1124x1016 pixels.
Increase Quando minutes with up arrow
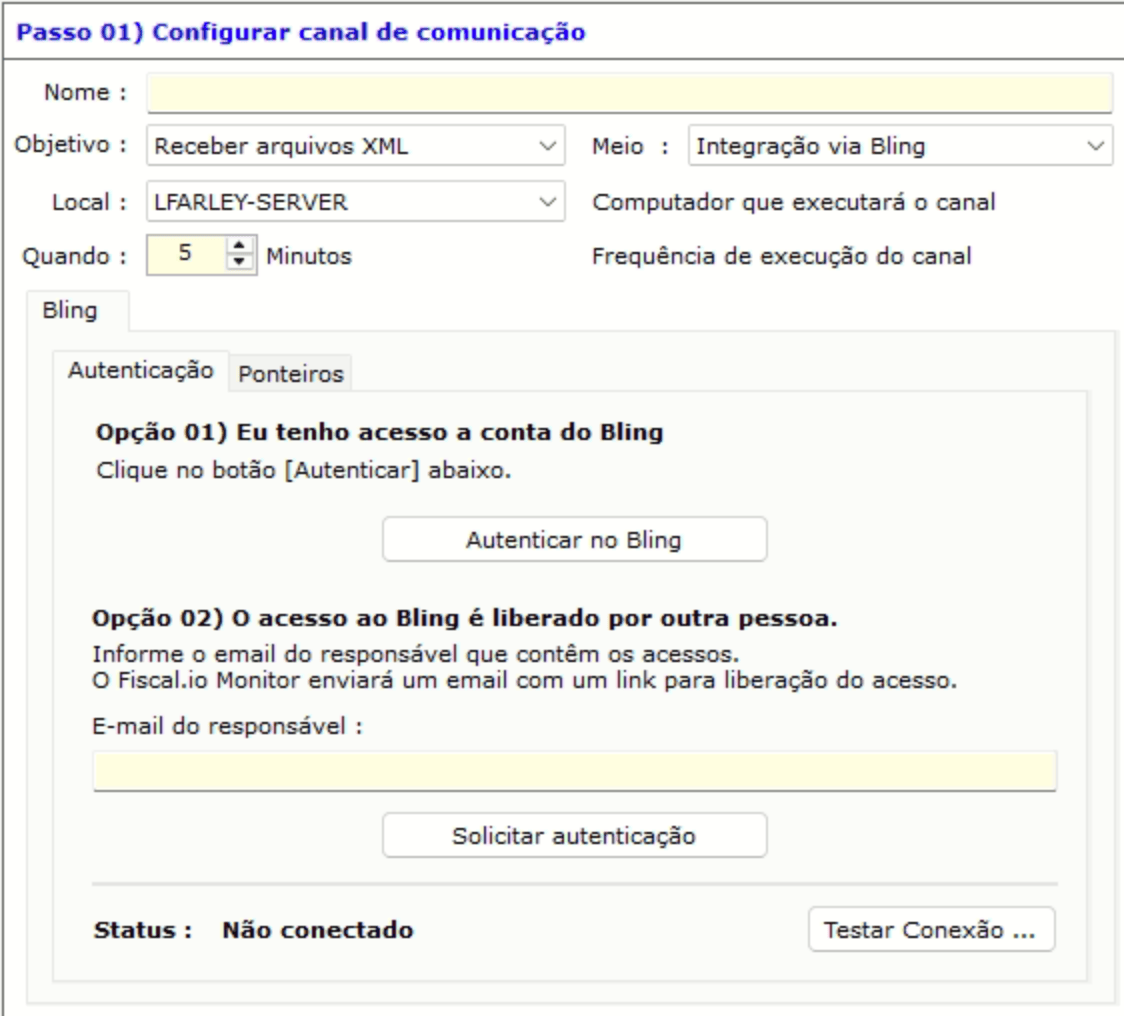239,245
